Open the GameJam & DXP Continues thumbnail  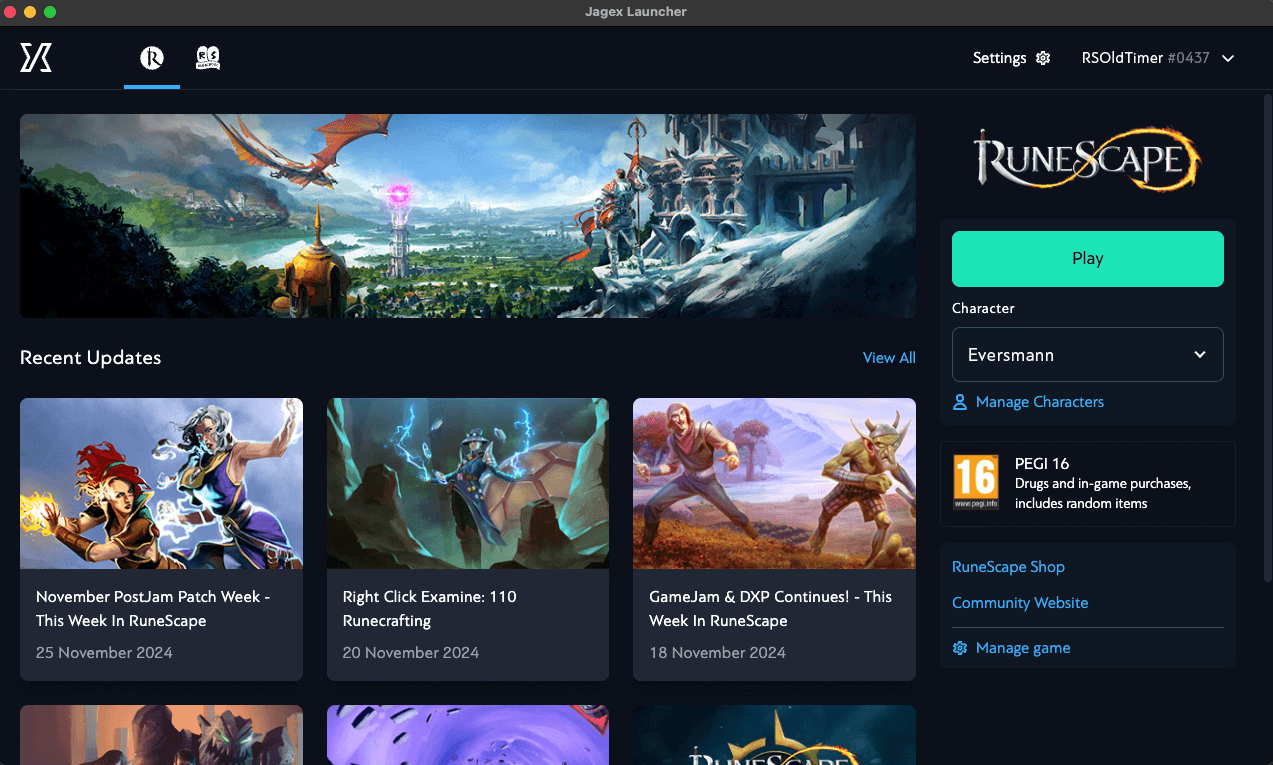click(774, 484)
